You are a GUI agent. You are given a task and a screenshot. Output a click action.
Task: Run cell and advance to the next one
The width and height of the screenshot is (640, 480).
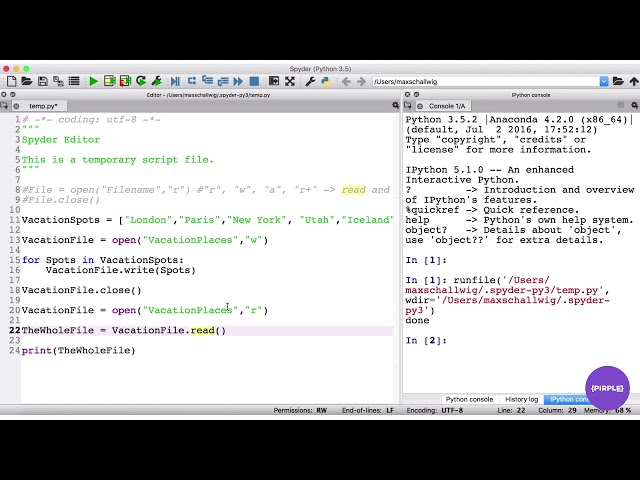coord(125,81)
